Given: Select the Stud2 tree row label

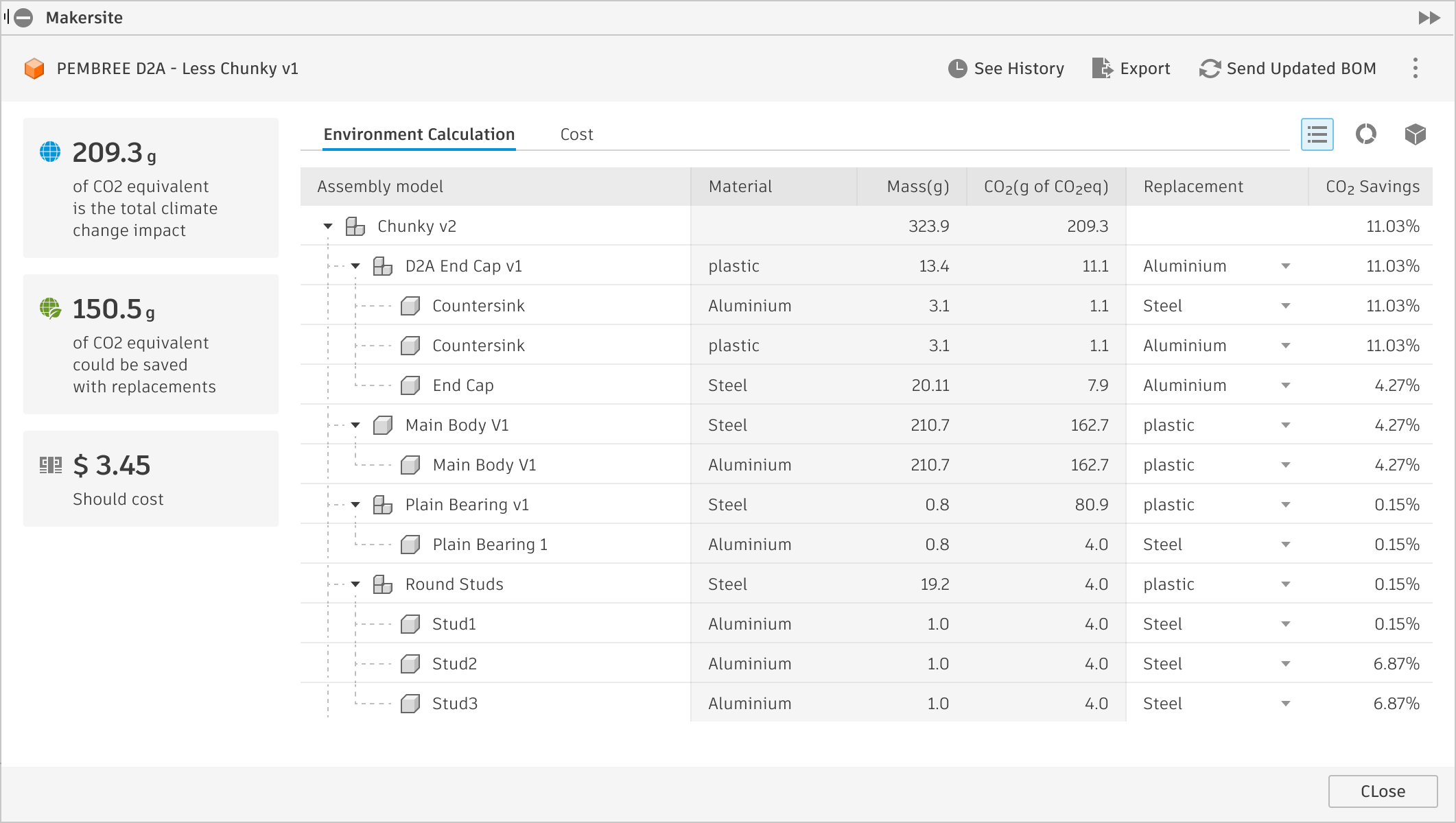Looking at the screenshot, I should [x=455, y=664].
